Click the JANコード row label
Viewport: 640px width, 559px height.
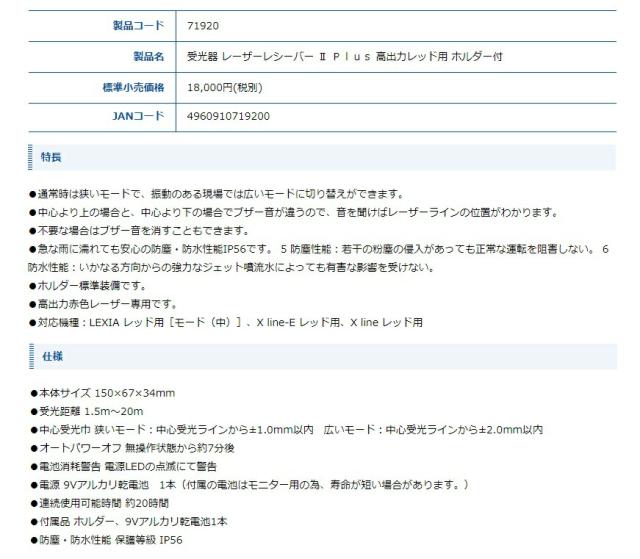click(x=138, y=116)
